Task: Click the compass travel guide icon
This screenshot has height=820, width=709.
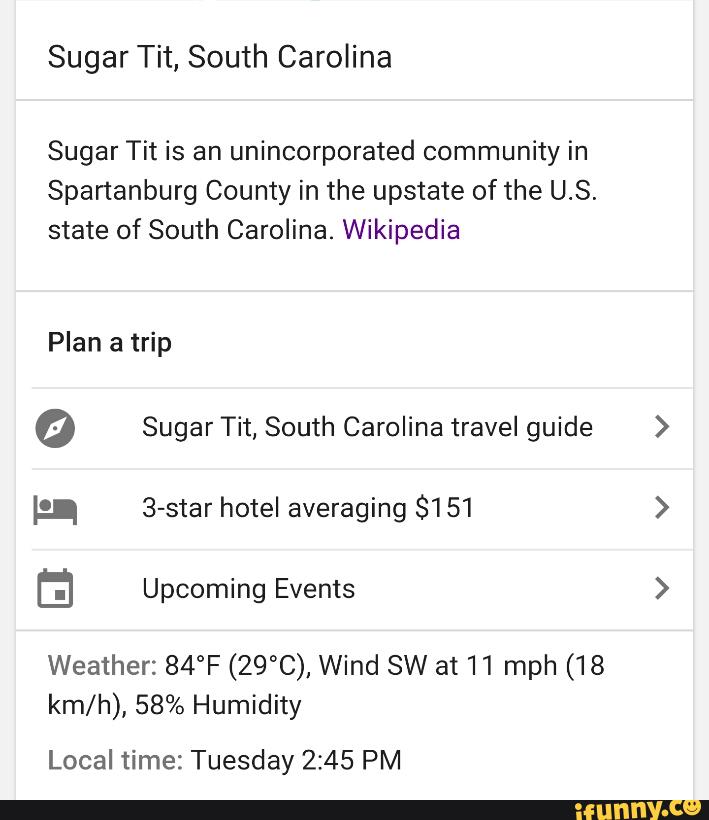Action: 55,428
